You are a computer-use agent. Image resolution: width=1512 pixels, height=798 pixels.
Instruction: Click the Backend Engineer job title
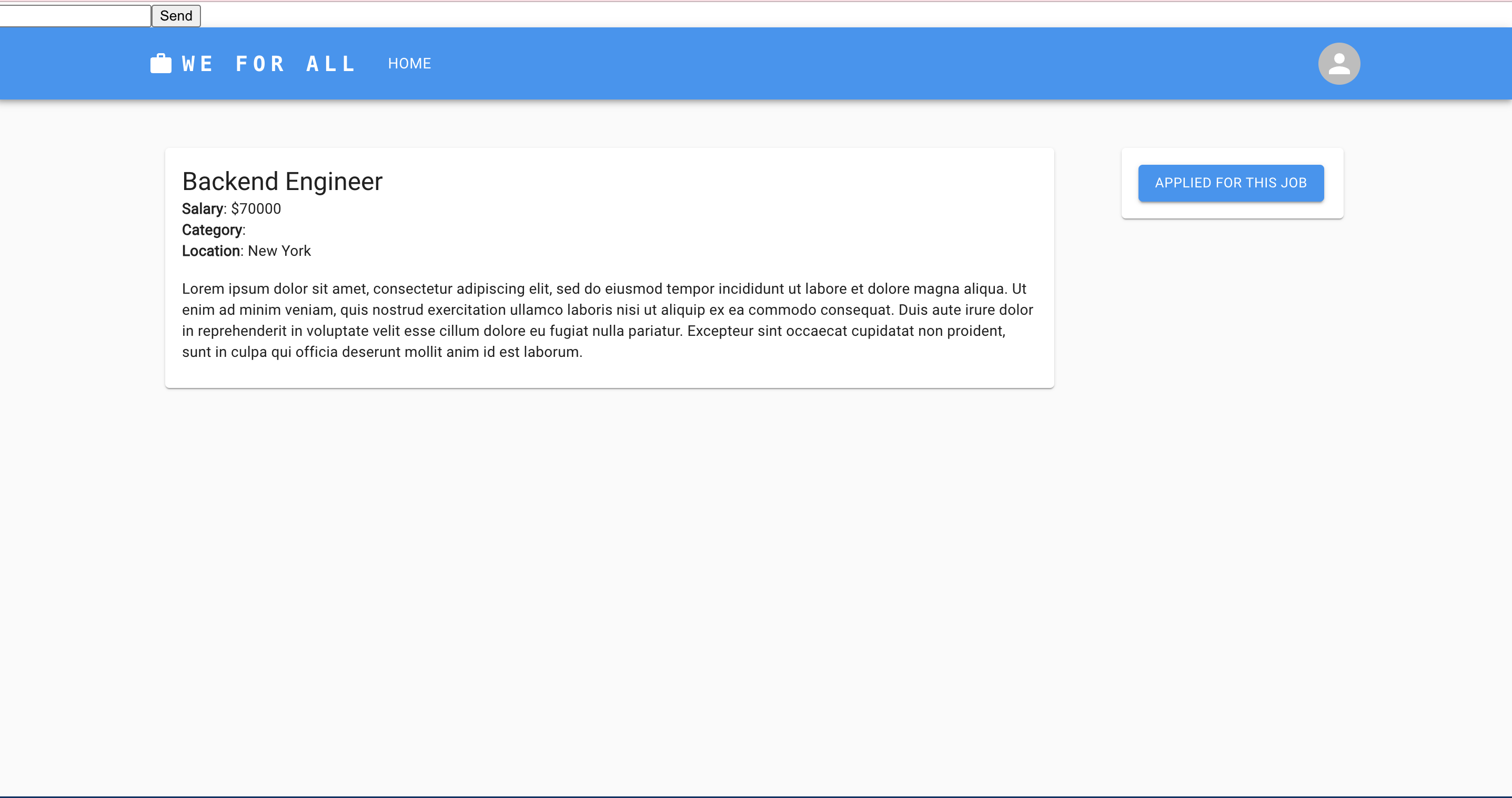[283, 182]
